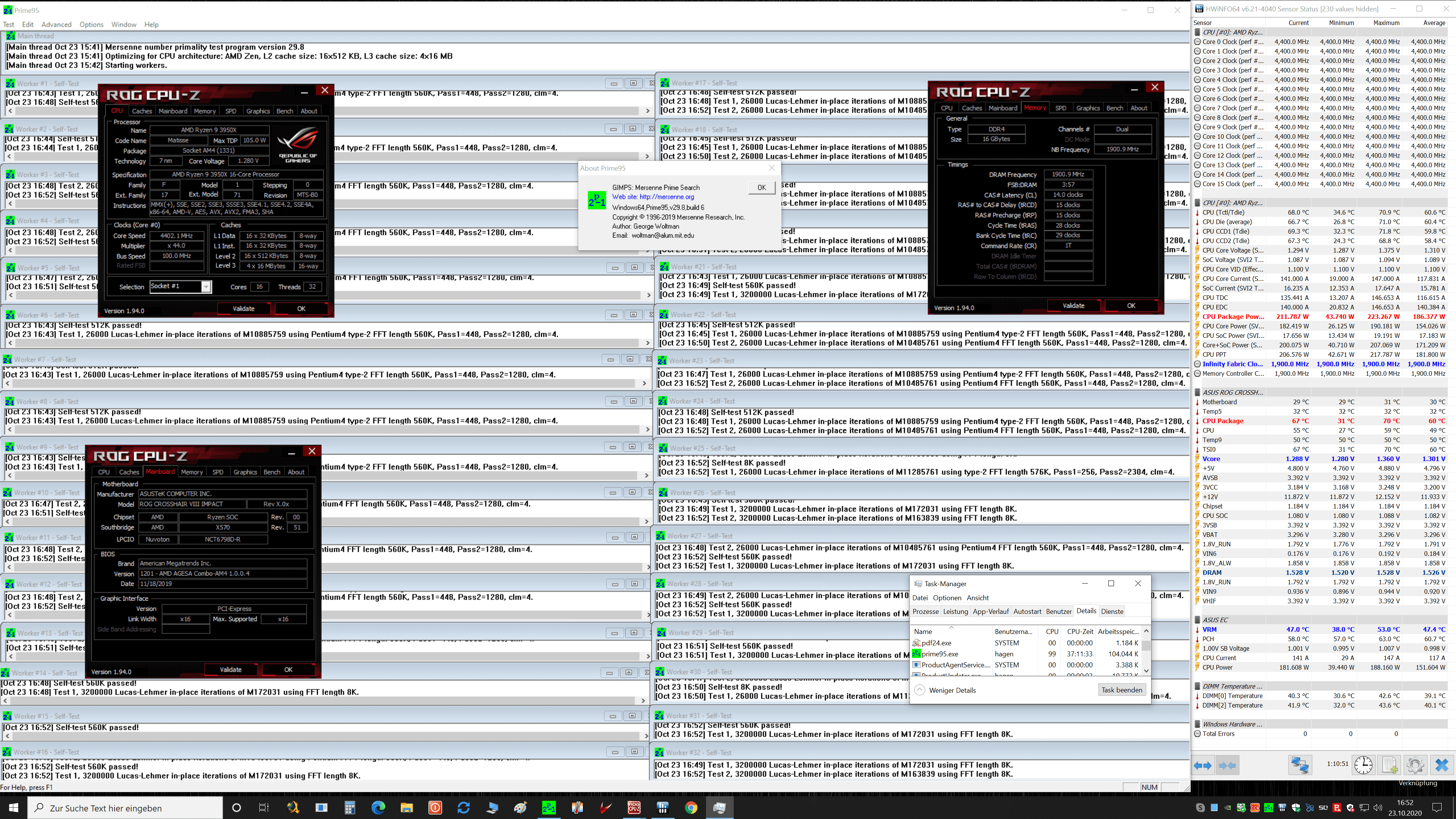Open HWiNFO sensor settings gear icon
Screen dimensions: 1456x819
click(x=1415, y=765)
